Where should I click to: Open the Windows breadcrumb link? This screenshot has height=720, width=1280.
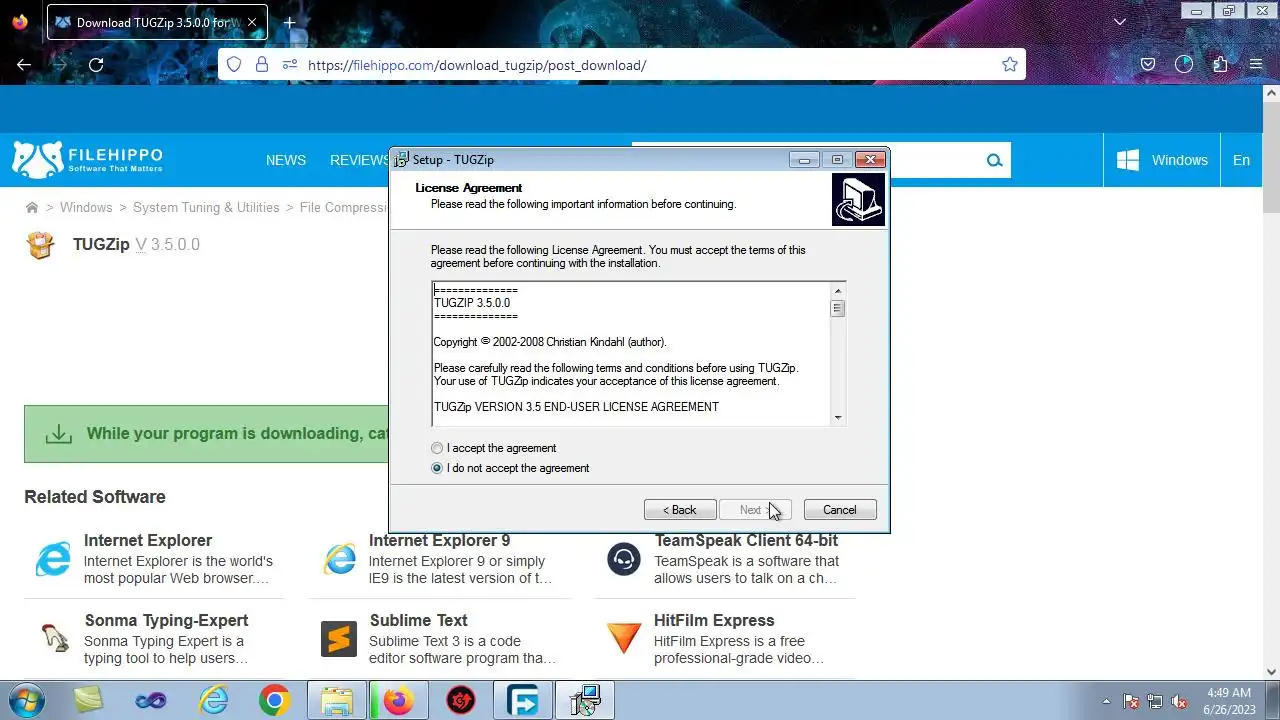[x=86, y=208]
